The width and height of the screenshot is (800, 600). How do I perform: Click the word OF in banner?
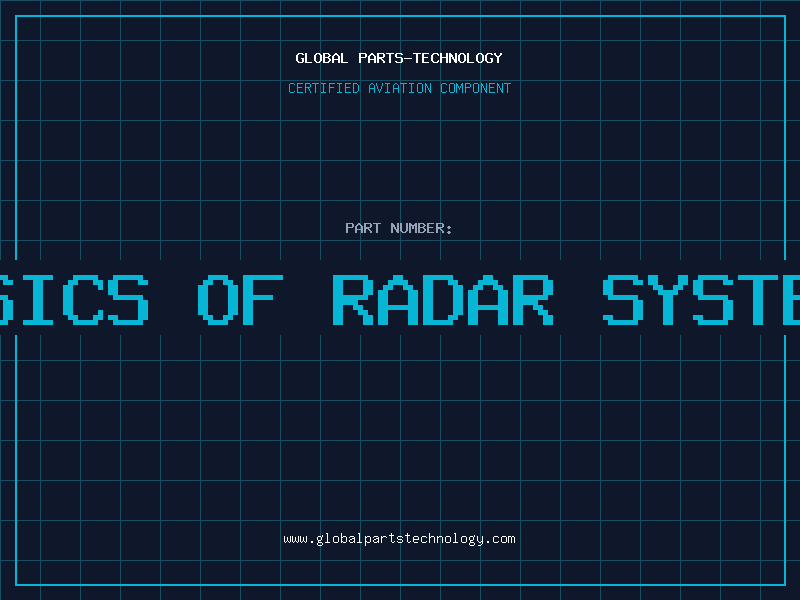click(240, 300)
